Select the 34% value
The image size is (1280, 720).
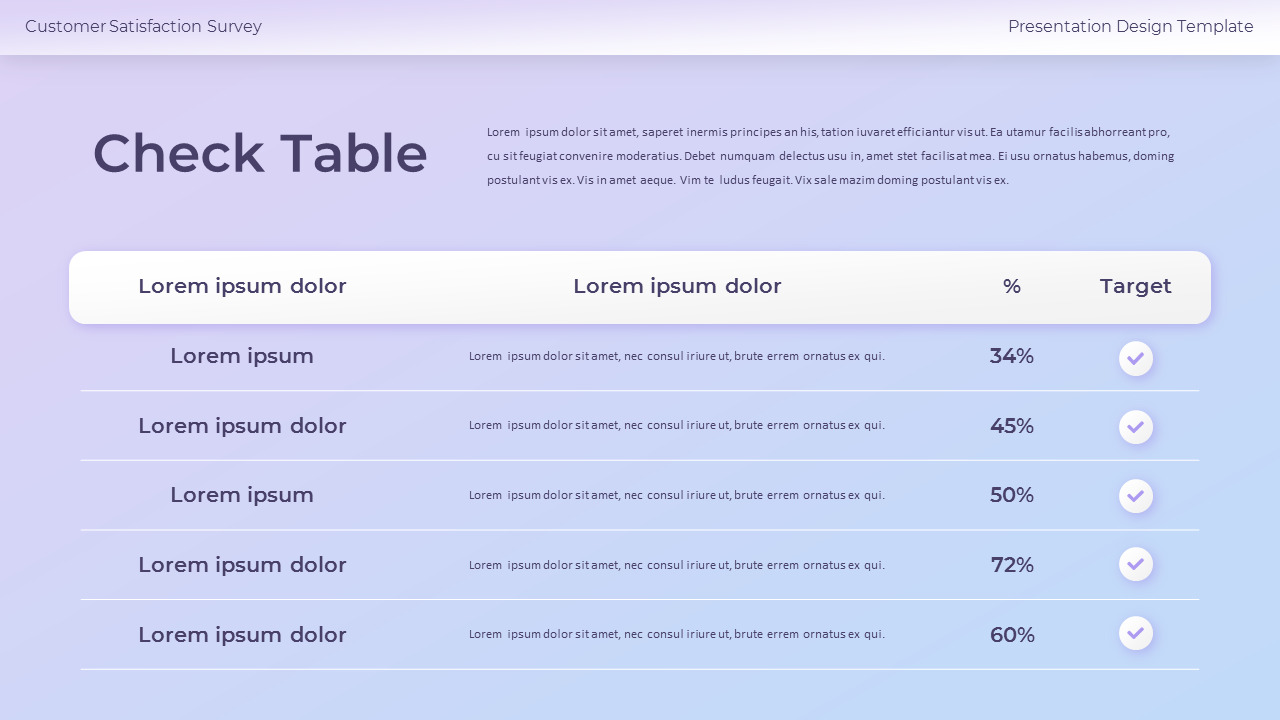1011,356
